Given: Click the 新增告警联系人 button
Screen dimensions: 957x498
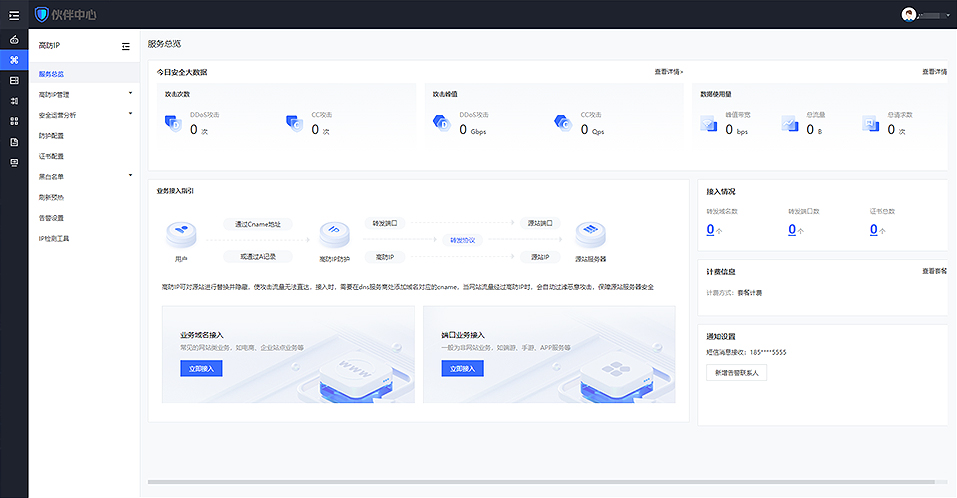Looking at the screenshot, I should coord(738,373).
